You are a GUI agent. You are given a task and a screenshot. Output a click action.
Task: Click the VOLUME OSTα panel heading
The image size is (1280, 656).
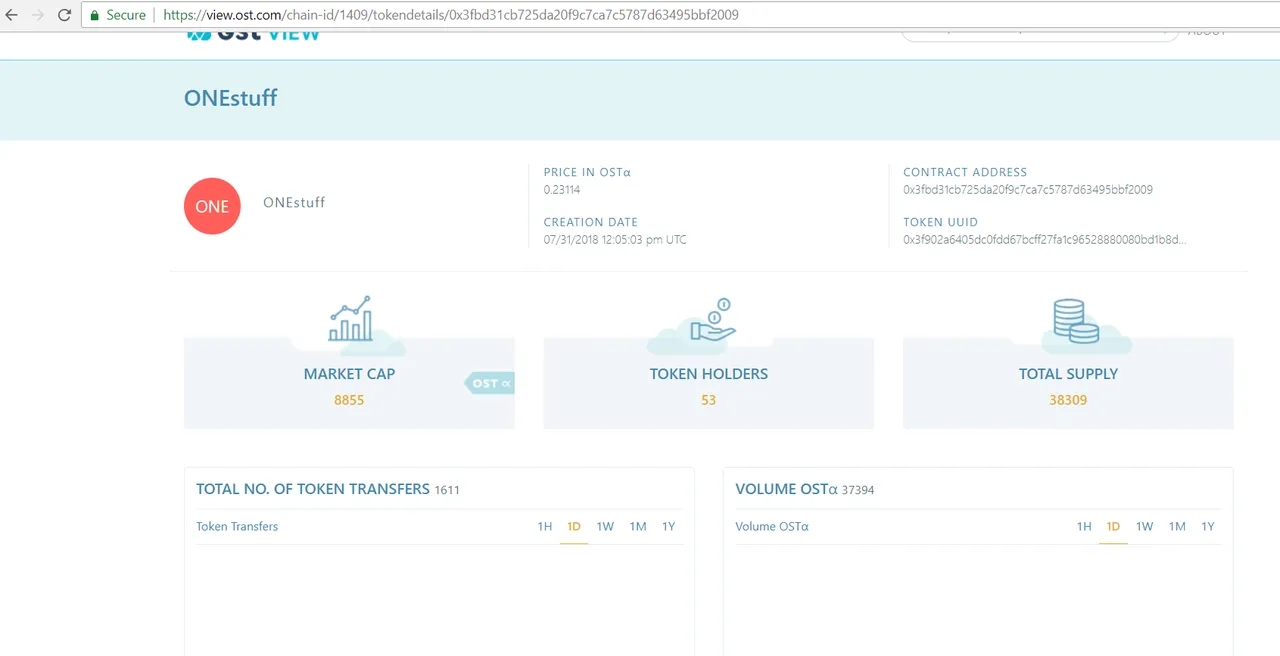786,489
